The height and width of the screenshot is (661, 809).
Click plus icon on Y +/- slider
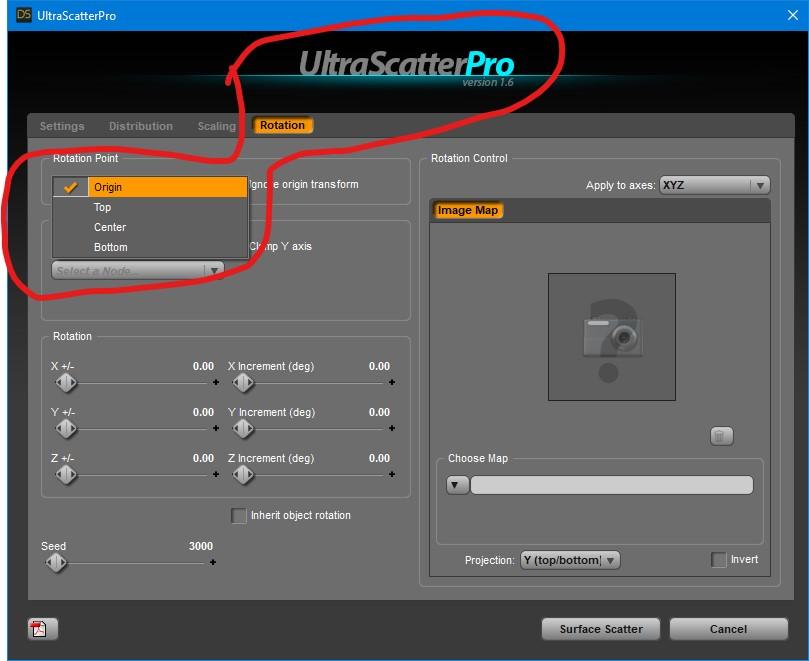(216, 428)
